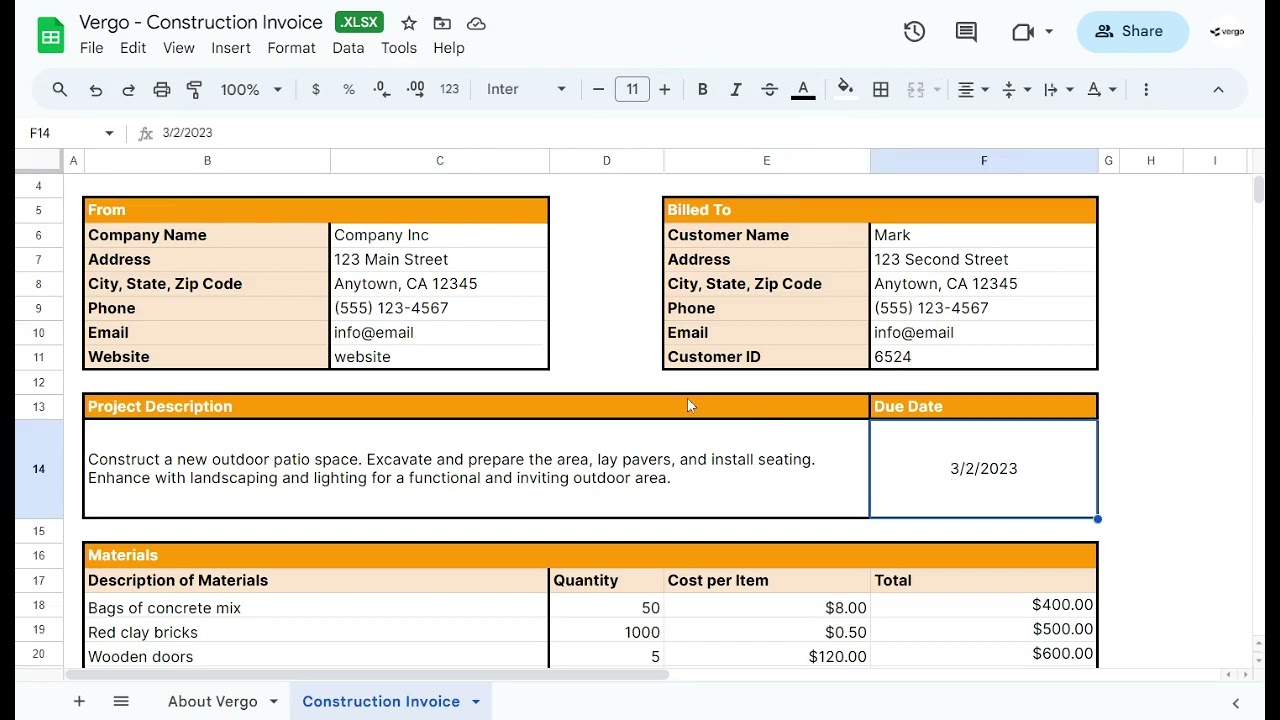Open the File menu

91,48
